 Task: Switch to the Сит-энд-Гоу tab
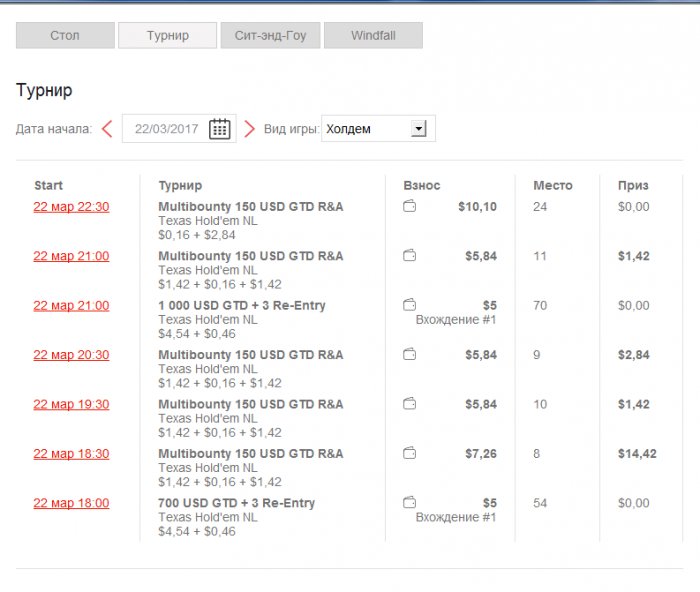coord(270,36)
